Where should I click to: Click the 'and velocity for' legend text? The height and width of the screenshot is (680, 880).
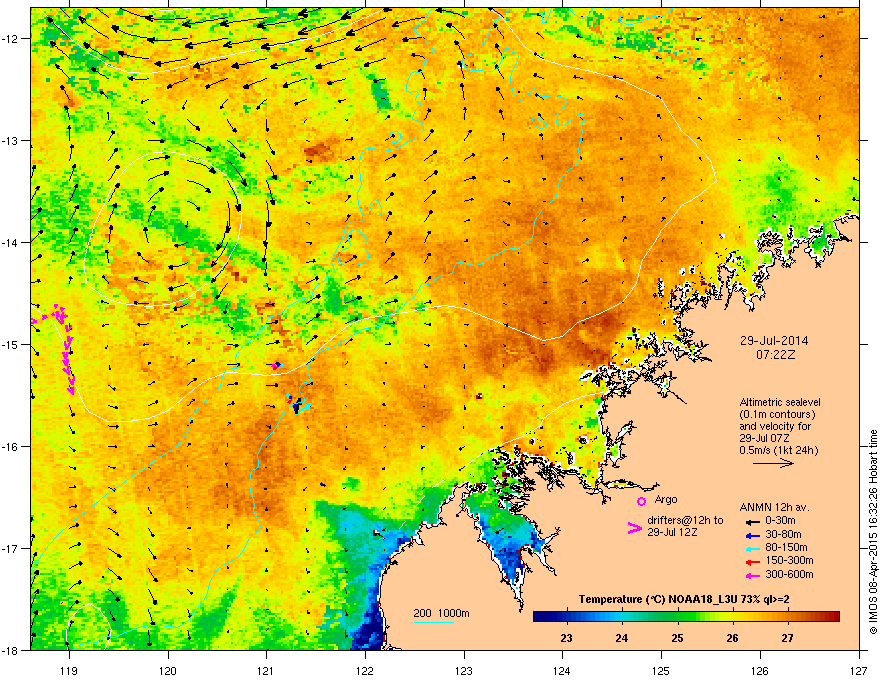(775, 426)
